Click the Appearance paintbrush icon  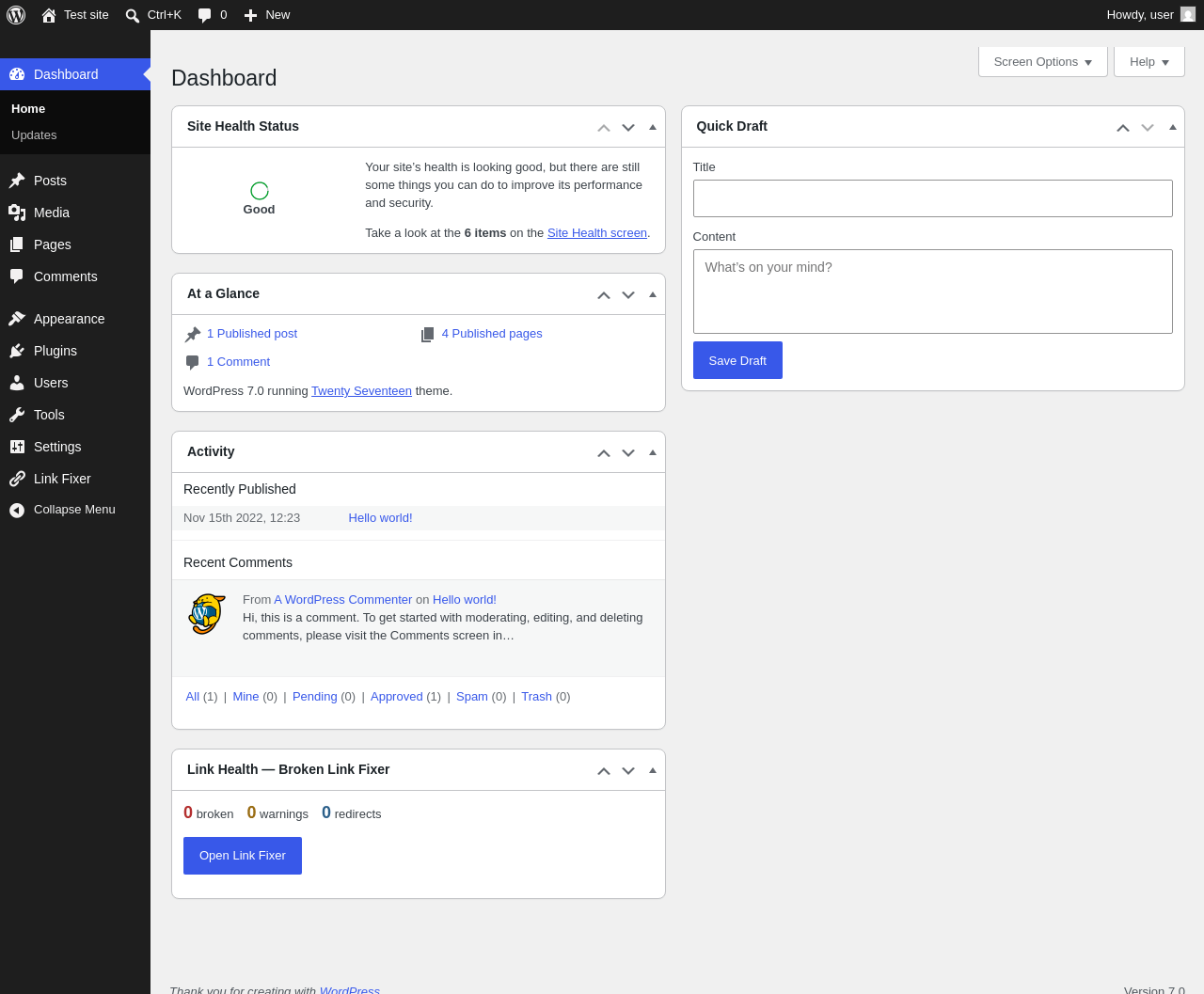[17, 319]
